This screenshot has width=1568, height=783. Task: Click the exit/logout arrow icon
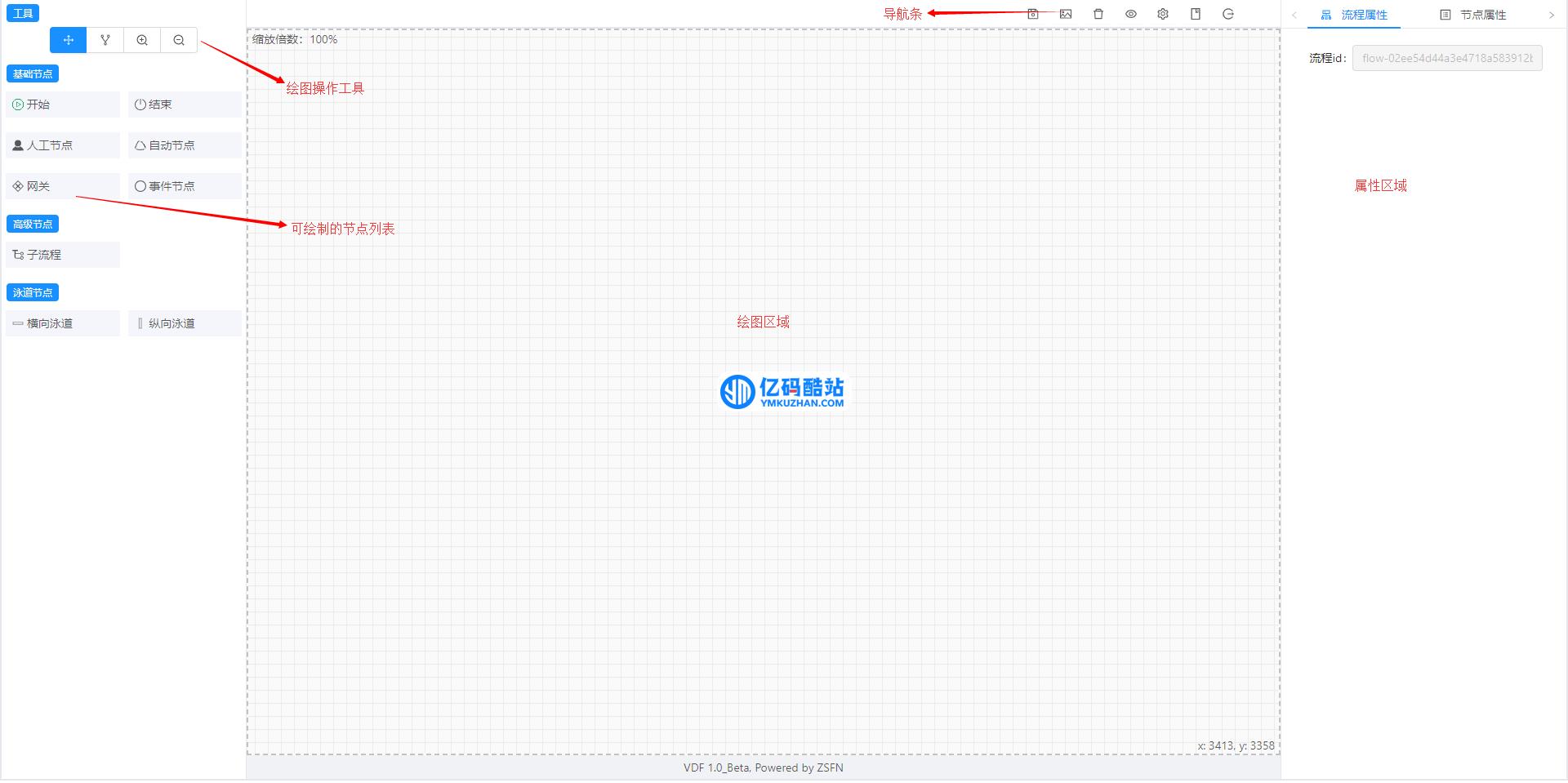coord(1228,14)
